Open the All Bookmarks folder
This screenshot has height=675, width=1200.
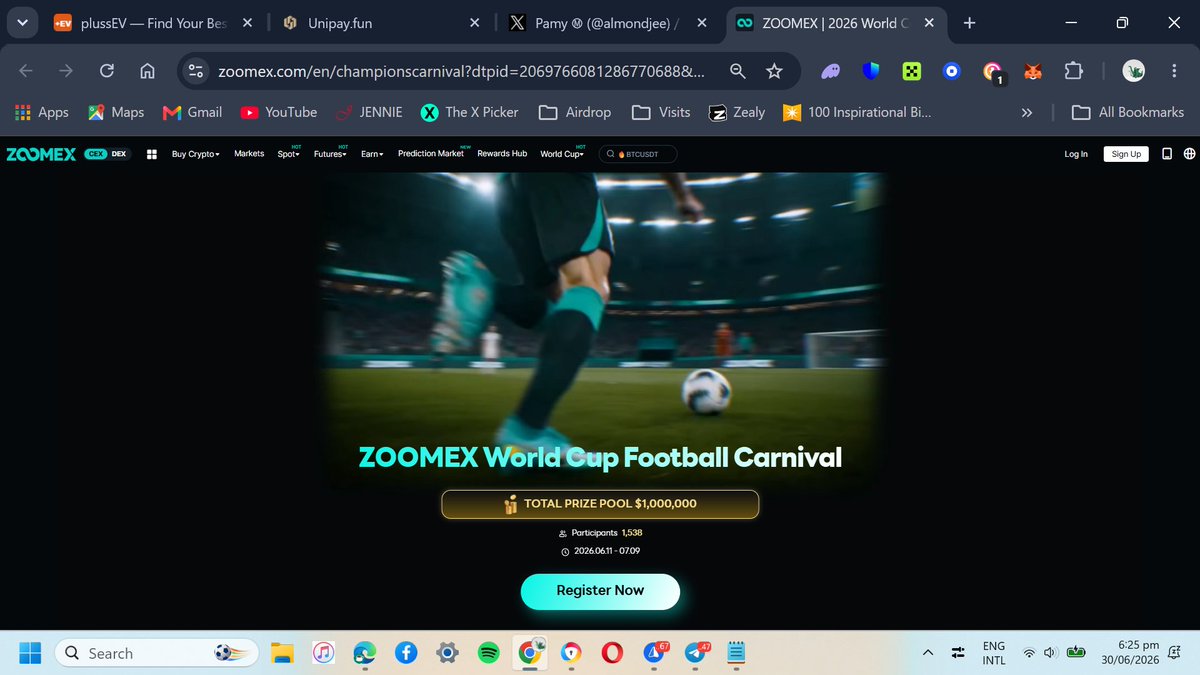(x=1128, y=112)
